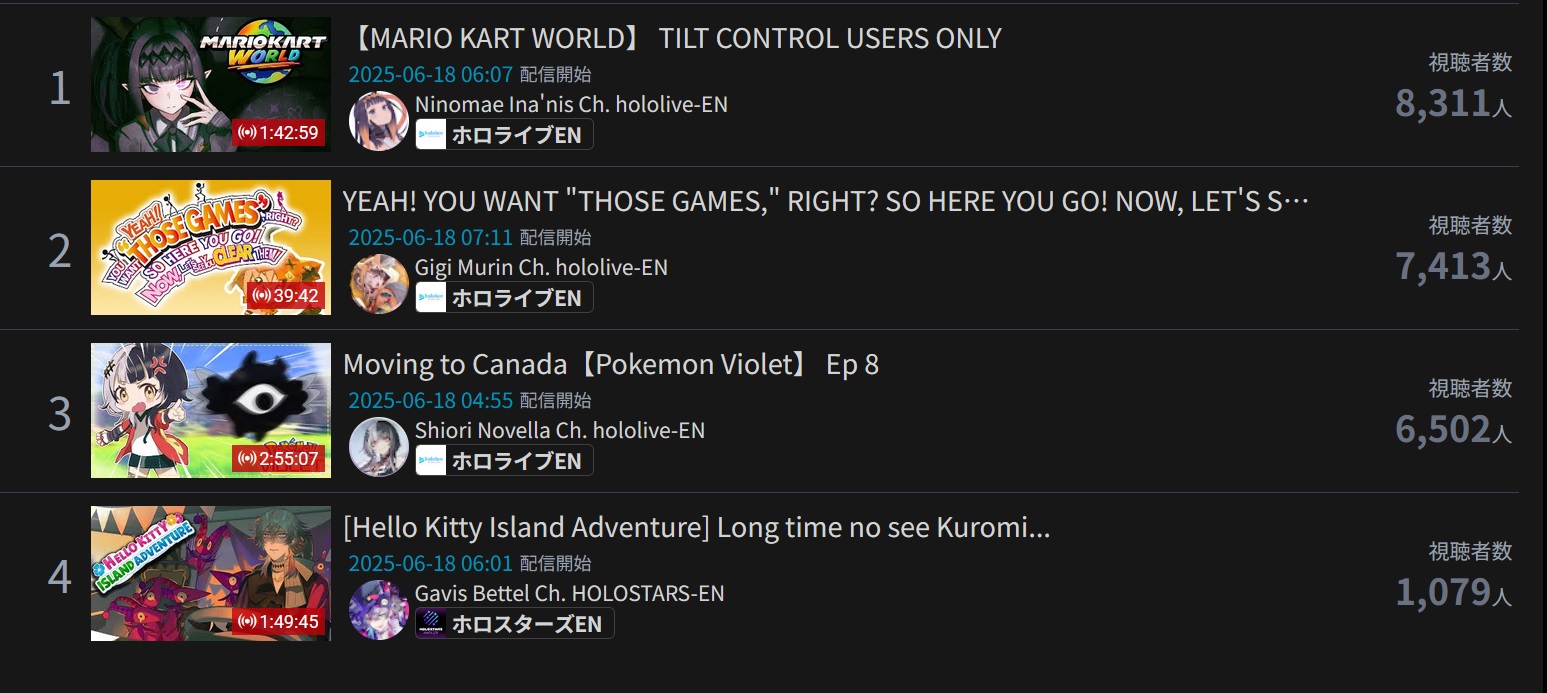
Task: Open the Moving to Canada Pokemon Violet title
Action: [611, 365]
